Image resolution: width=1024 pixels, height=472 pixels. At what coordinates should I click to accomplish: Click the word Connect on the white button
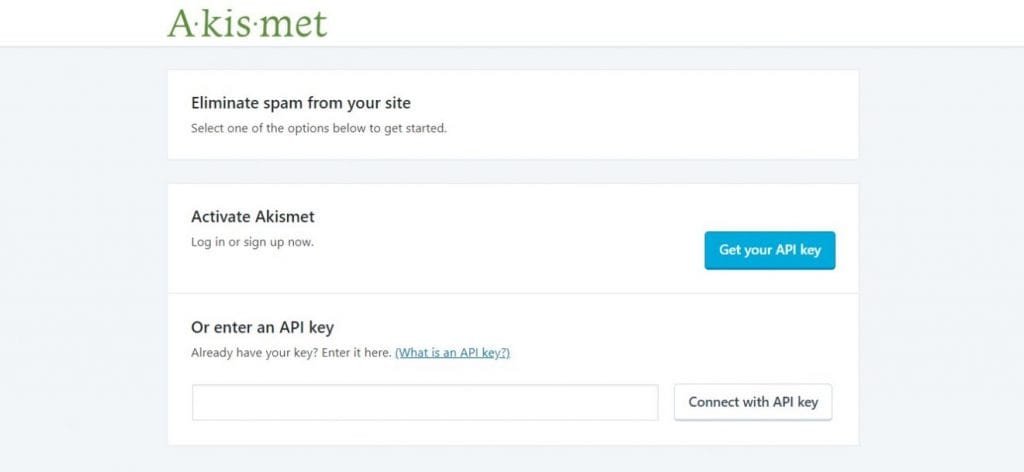point(713,402)
